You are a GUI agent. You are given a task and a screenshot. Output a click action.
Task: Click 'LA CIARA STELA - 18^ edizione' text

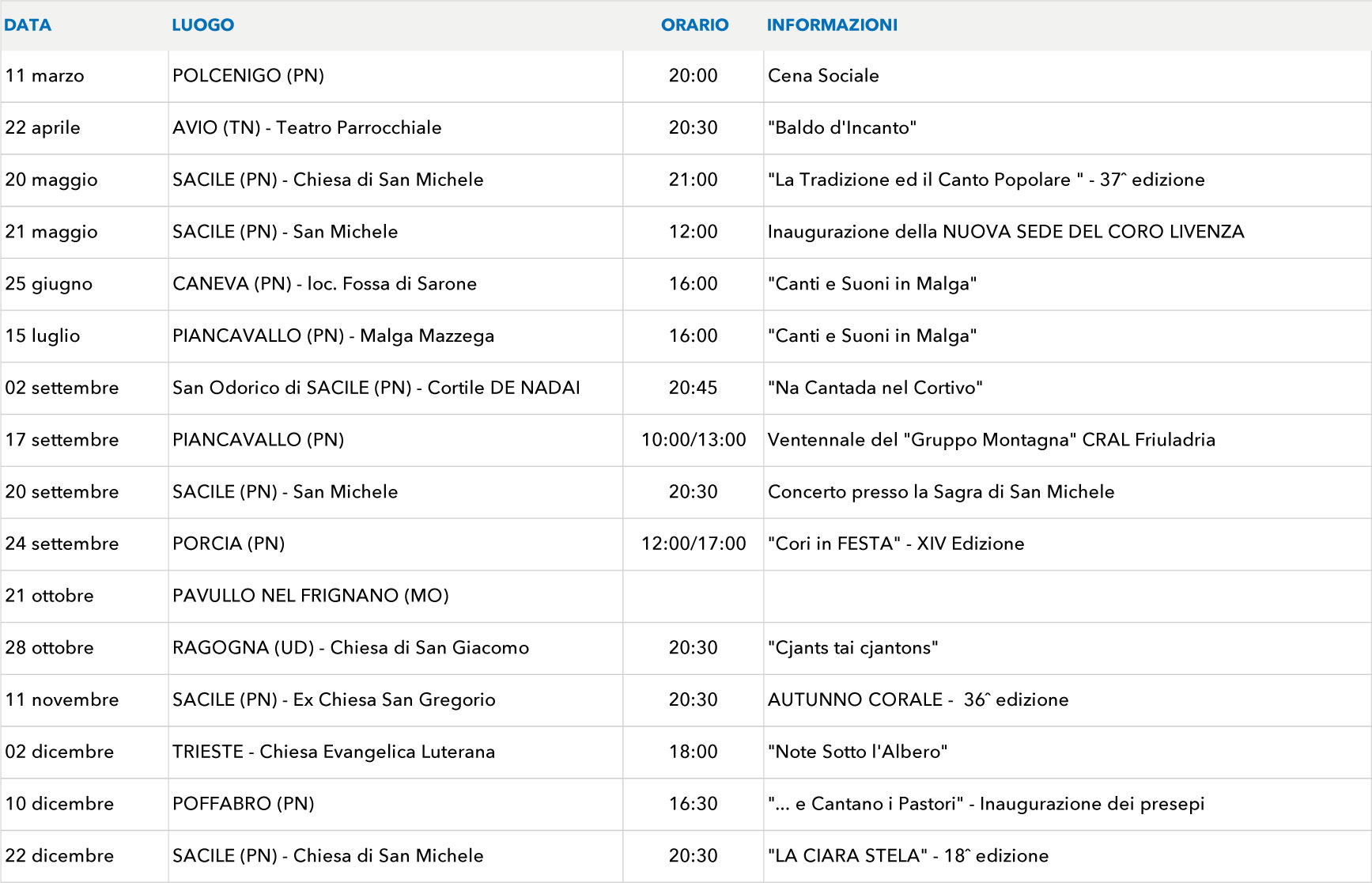point(909,856)
